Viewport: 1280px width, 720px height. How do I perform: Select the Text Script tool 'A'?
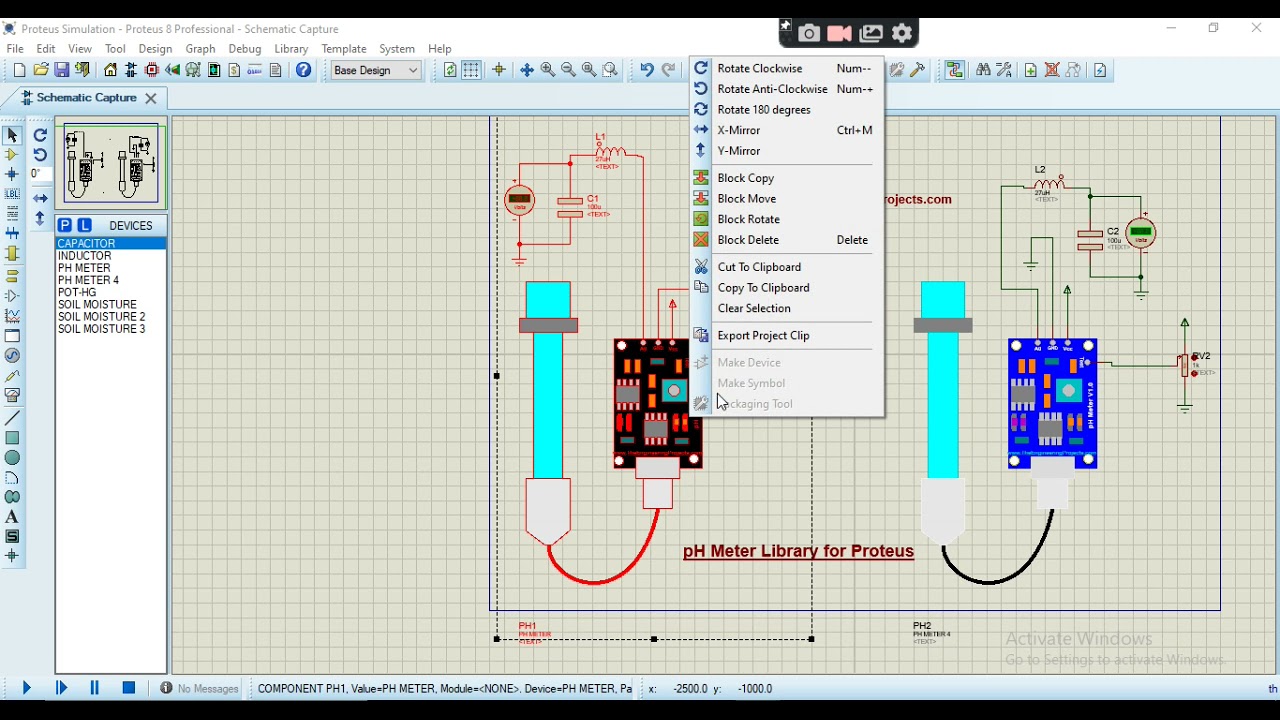[x=12, y=517]
